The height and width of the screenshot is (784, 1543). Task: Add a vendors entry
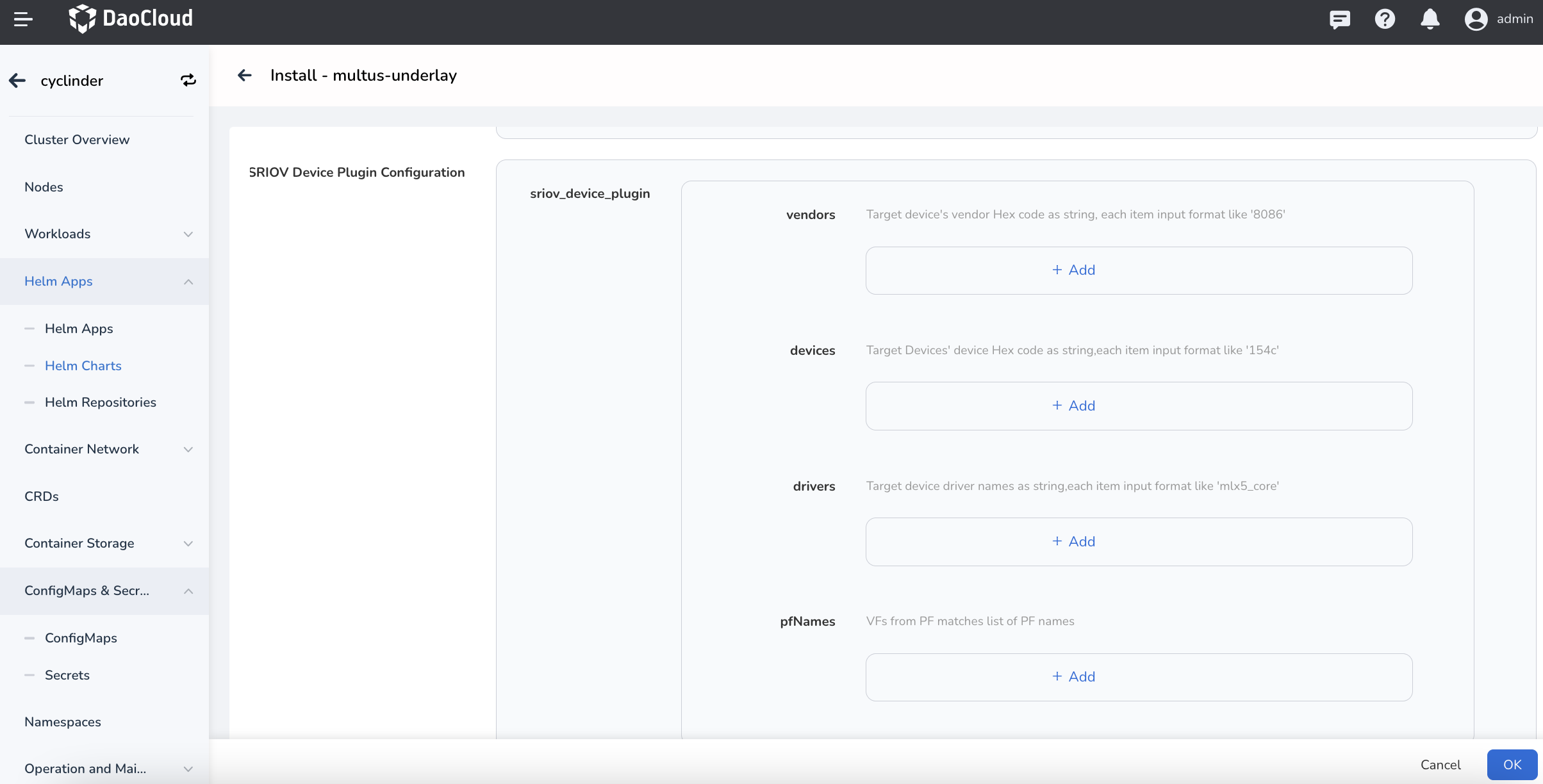pos(1139,270)
